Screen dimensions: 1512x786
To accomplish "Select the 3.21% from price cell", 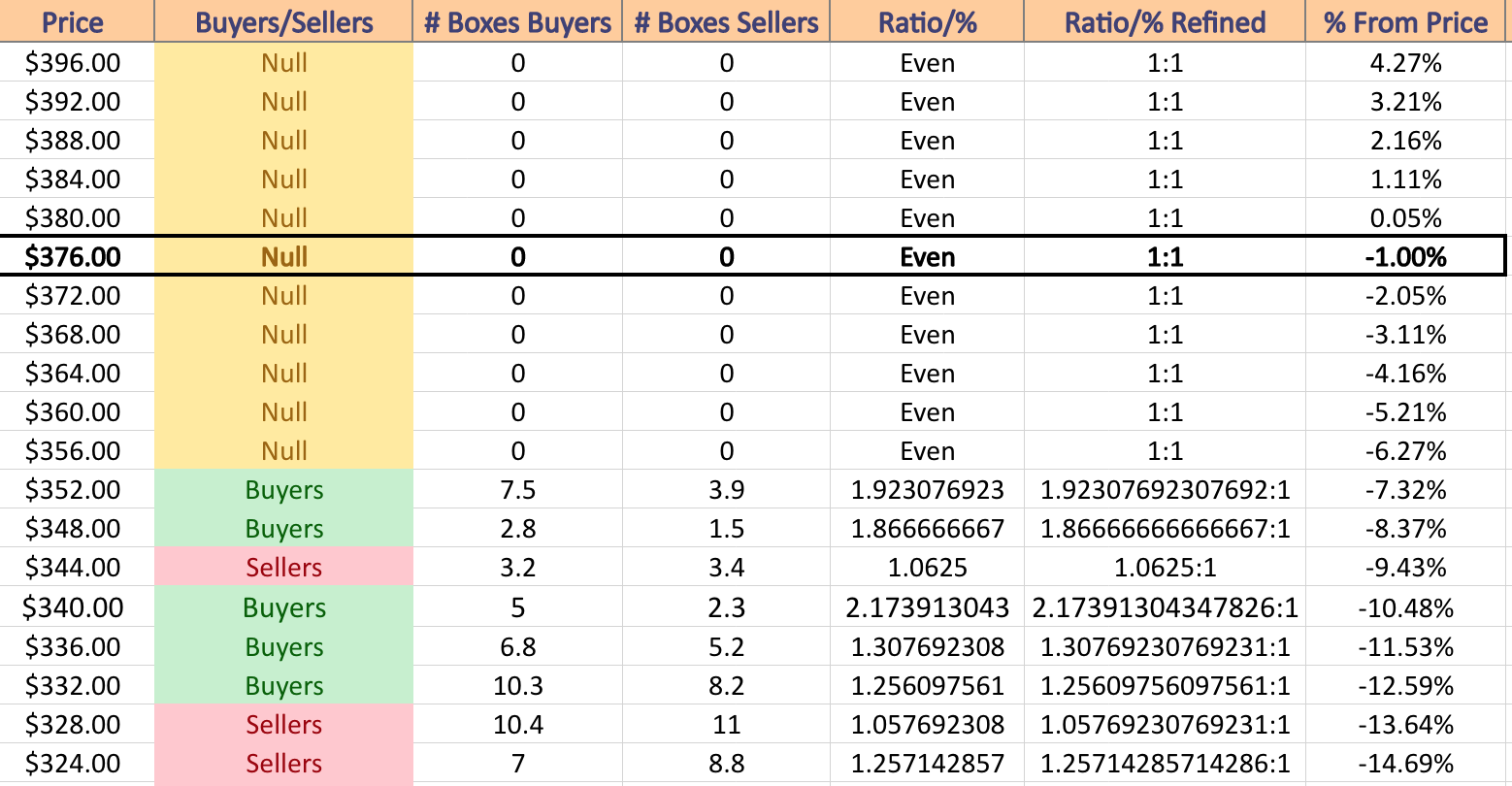I will pos(1406,102).
